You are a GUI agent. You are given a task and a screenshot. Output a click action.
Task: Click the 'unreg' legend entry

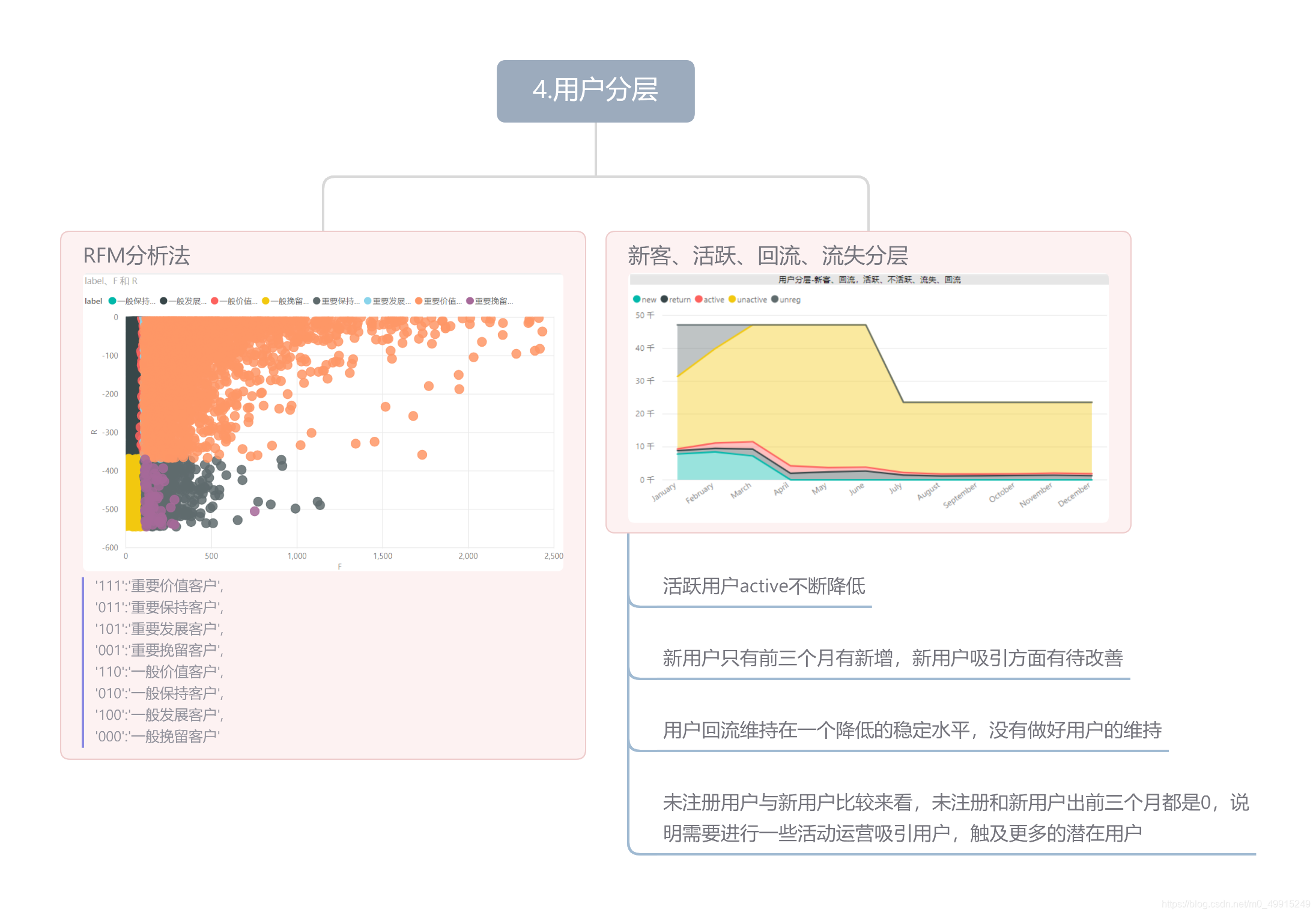point(786,299)
